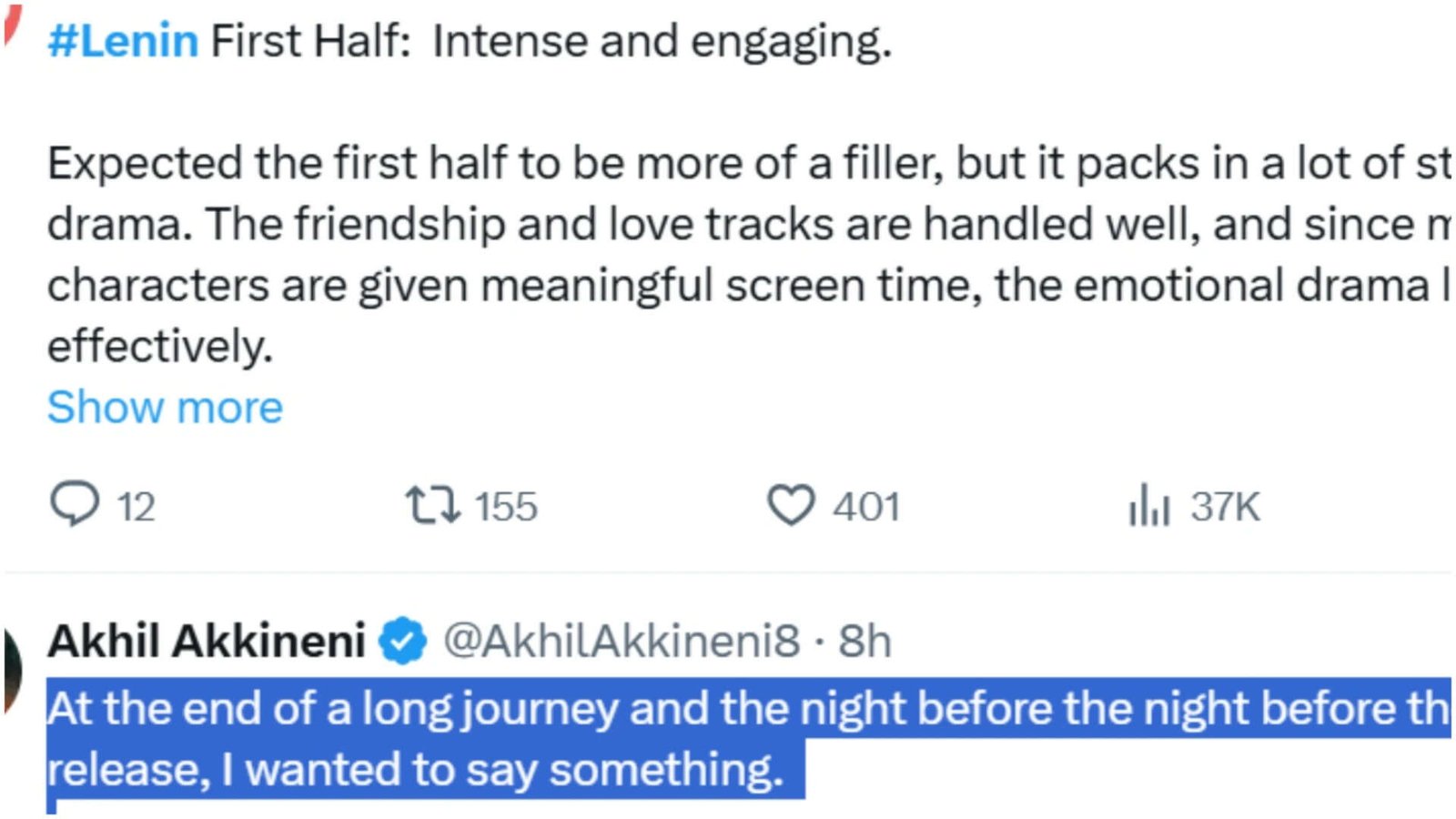Open Akhil Akkineni display name profile

(207, 641)
